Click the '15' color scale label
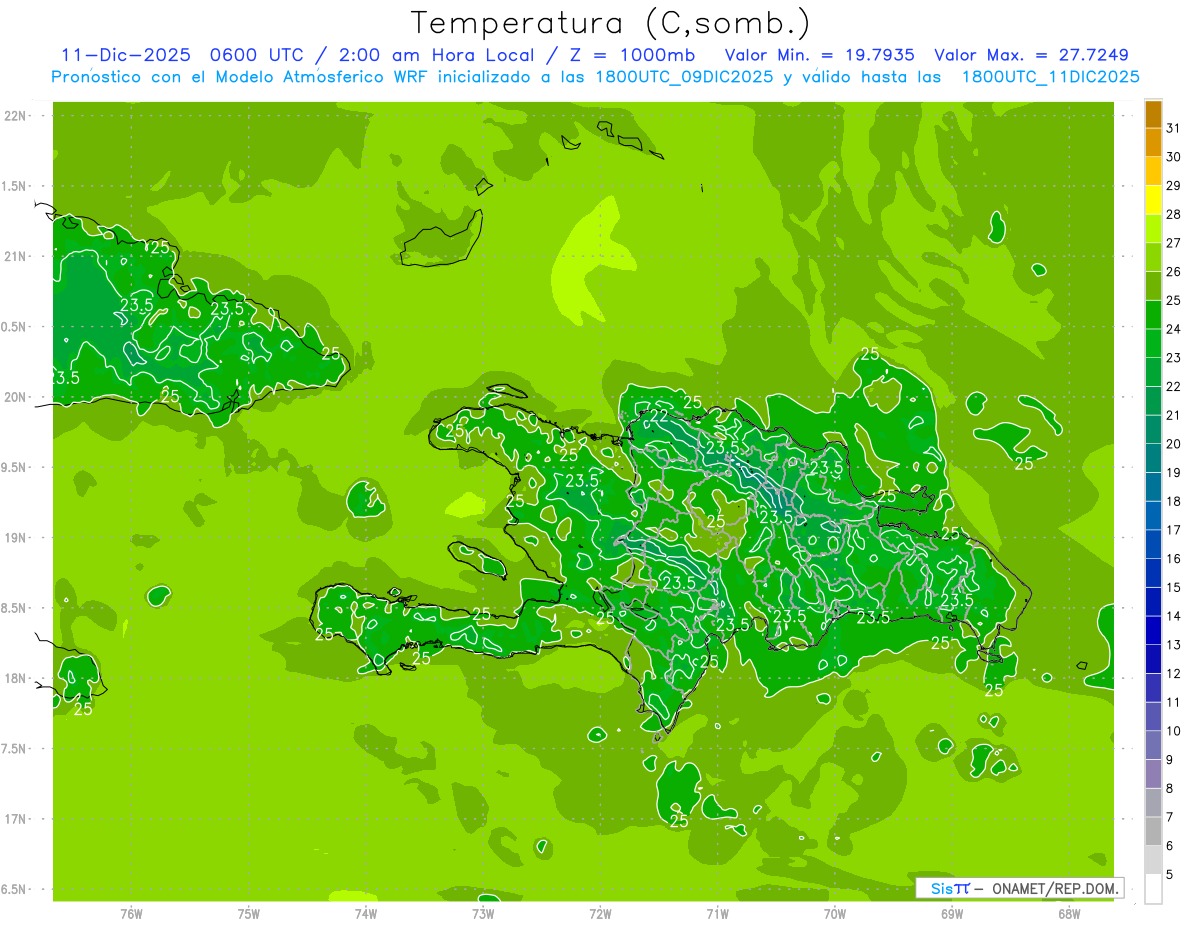The height and width of the screenshot is (927, 1200). tap(1173, 587)
